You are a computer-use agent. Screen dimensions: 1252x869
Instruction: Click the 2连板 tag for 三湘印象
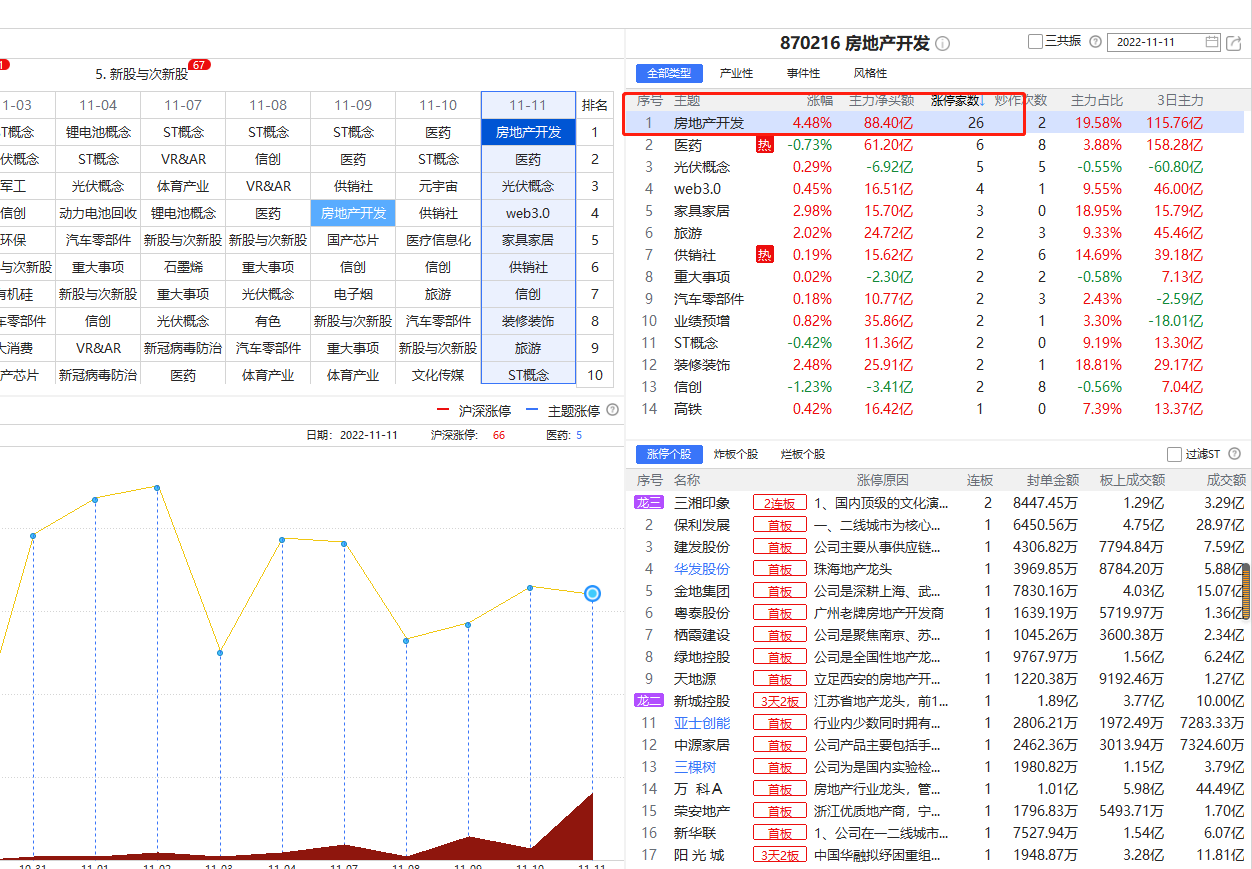tap(780, 503)
